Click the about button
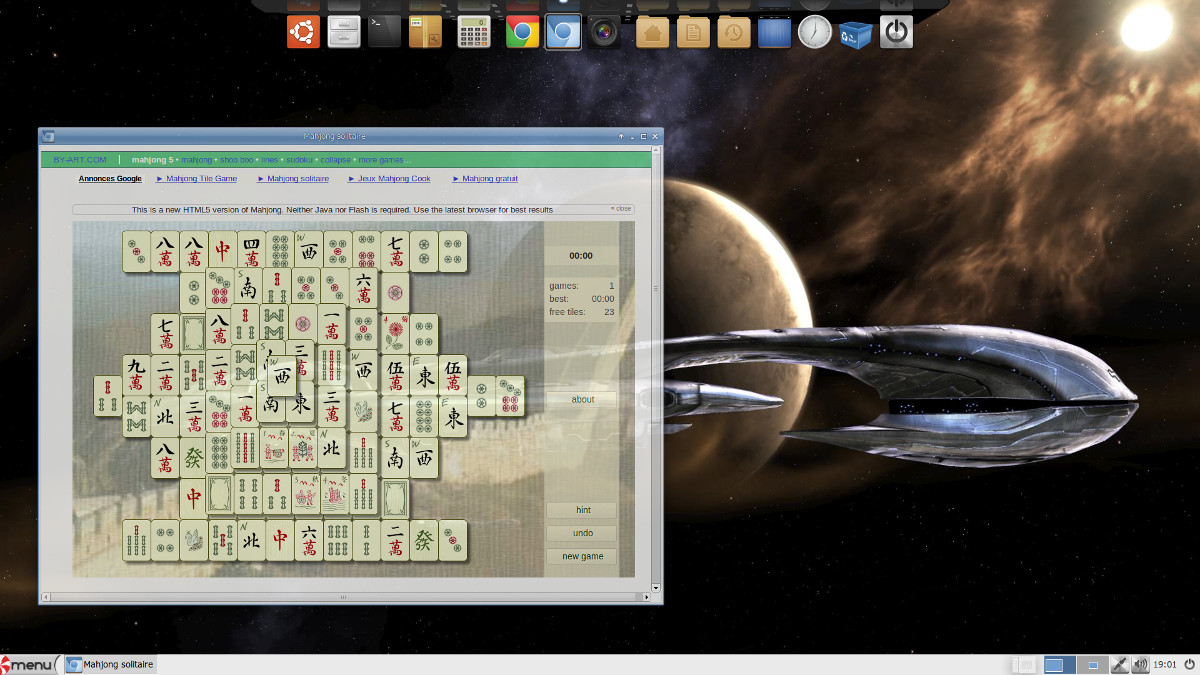This screenshot has height=675, width=1200. [x=583, y=400]
